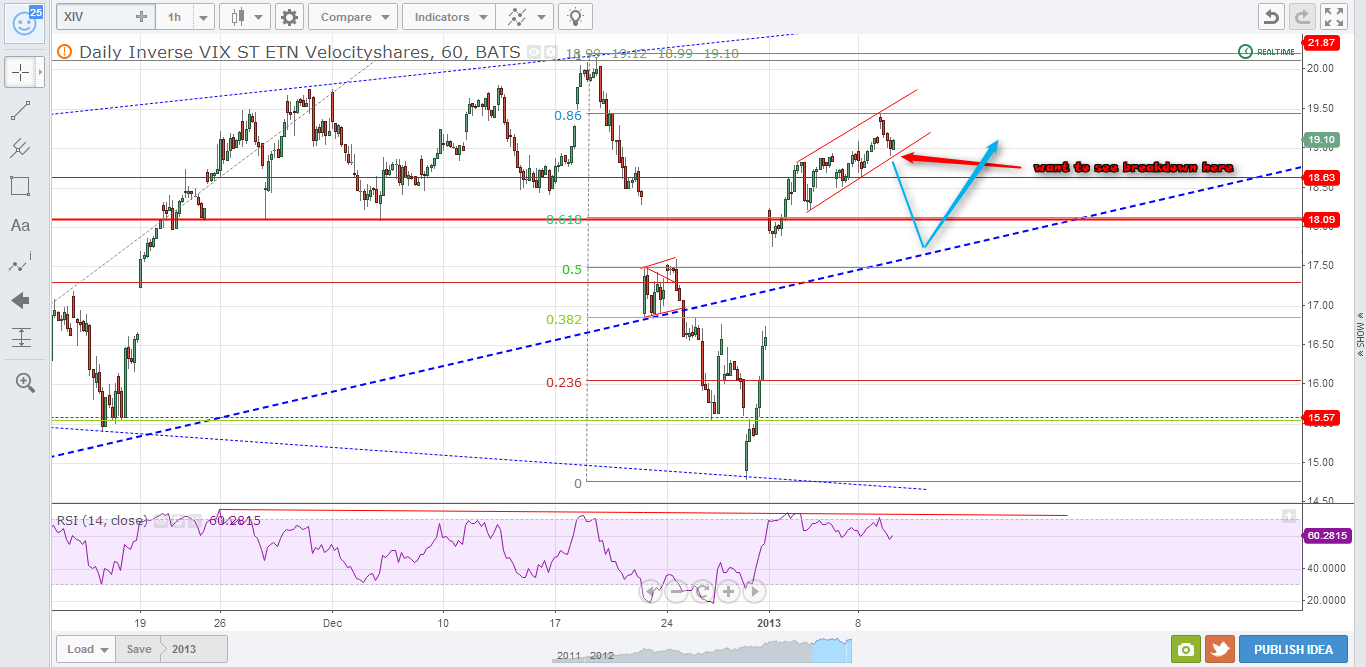This screenshot has width=1366, height=667.
Task: Open the Compare dropdown
Action: pyautogui.click(x=352, y=17)
